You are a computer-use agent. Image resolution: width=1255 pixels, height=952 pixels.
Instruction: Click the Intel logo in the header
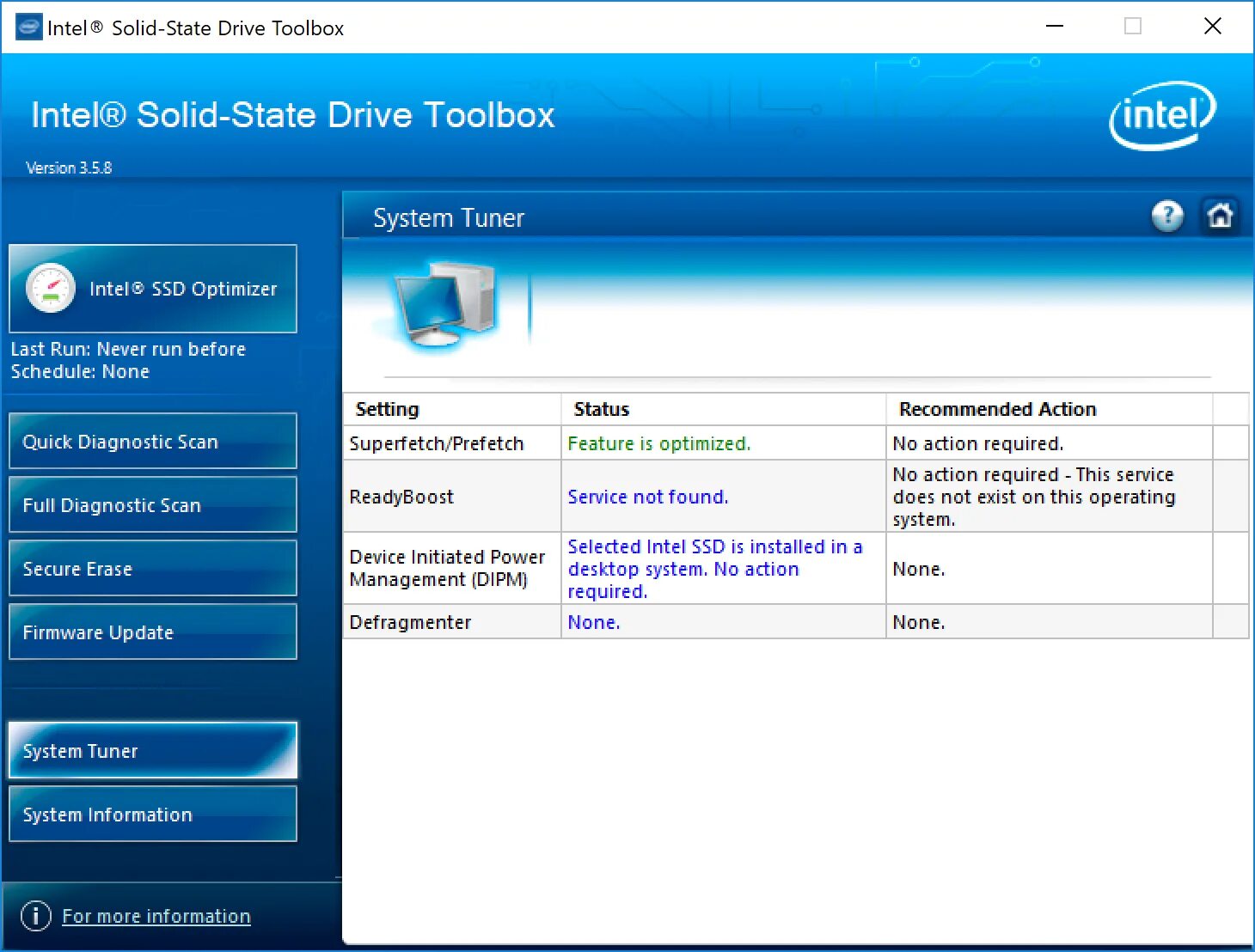pos(1162,114)
